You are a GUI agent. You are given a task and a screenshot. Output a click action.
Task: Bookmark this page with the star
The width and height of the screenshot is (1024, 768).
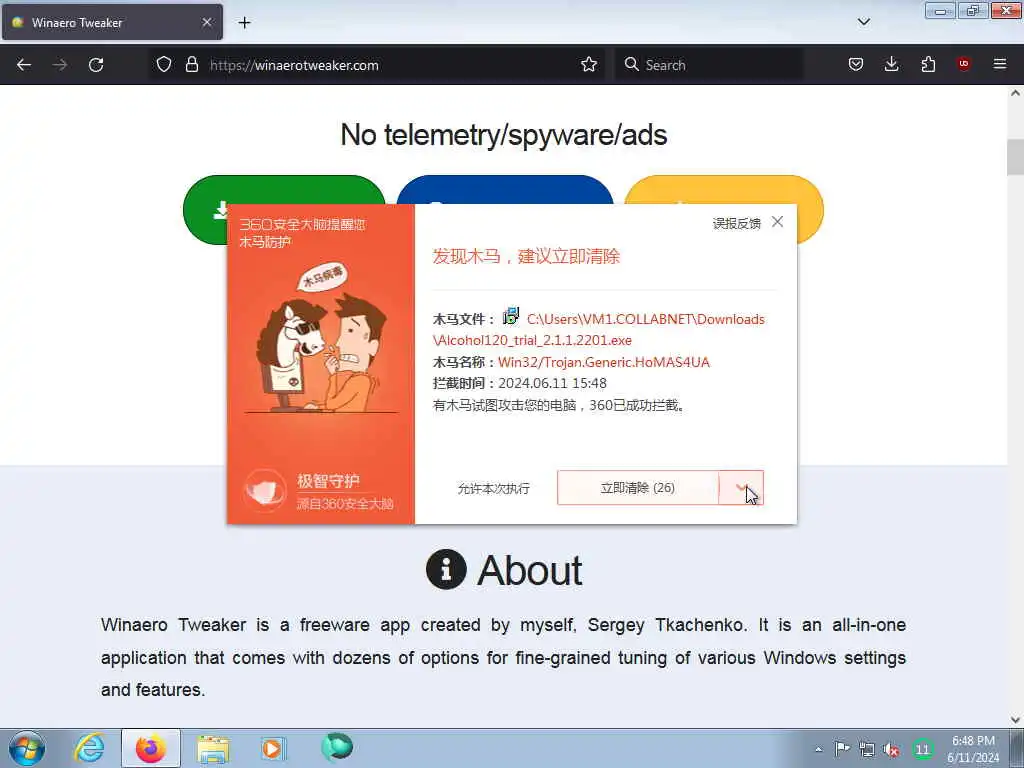click(589, 65)
